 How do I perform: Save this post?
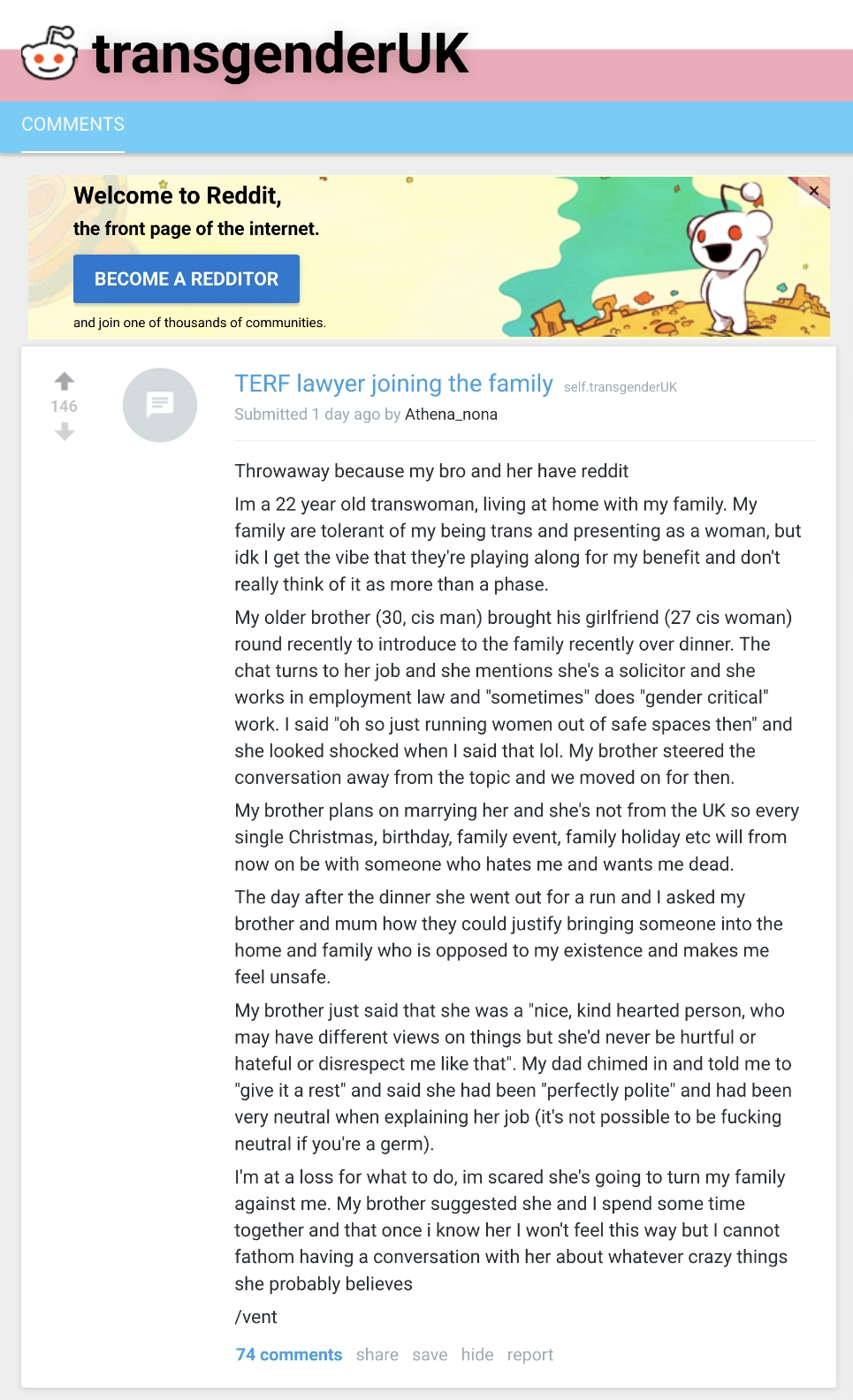(430, 1355)
